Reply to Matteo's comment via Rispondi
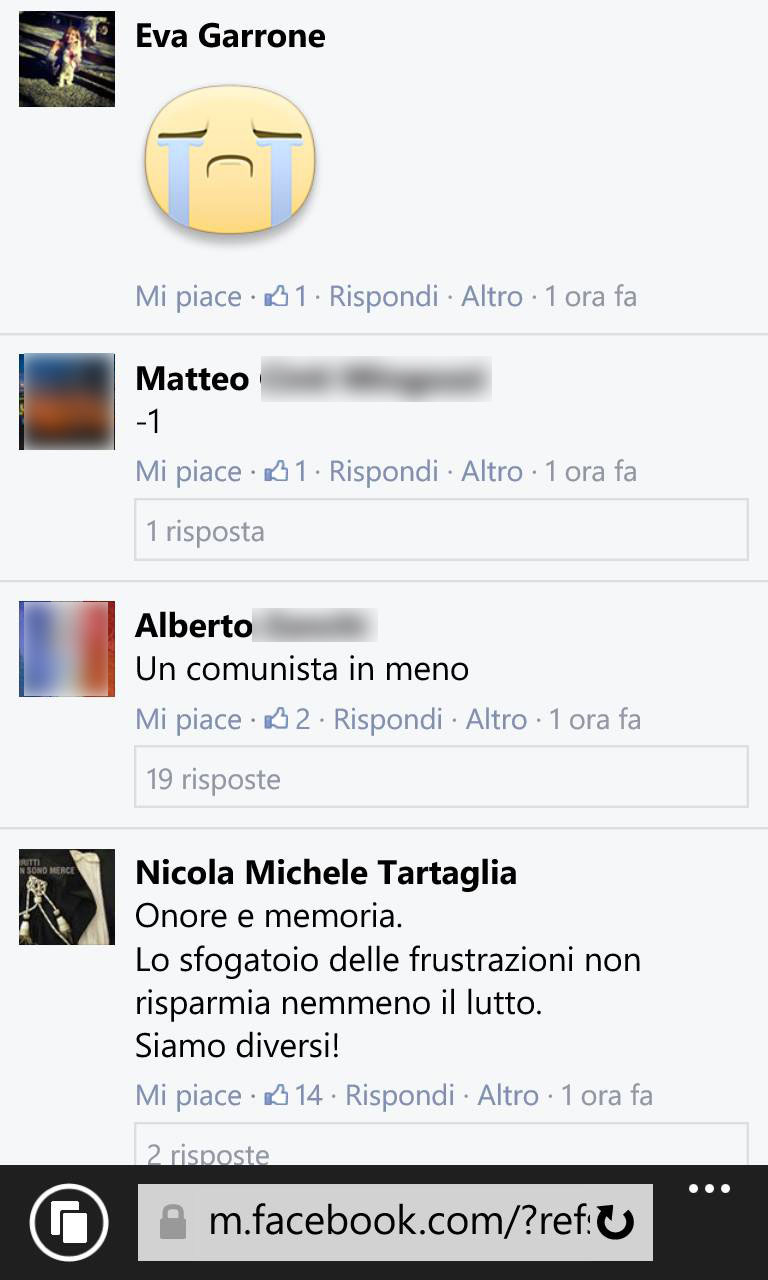Screen dimensions: 768x1280 coord(384,472)
